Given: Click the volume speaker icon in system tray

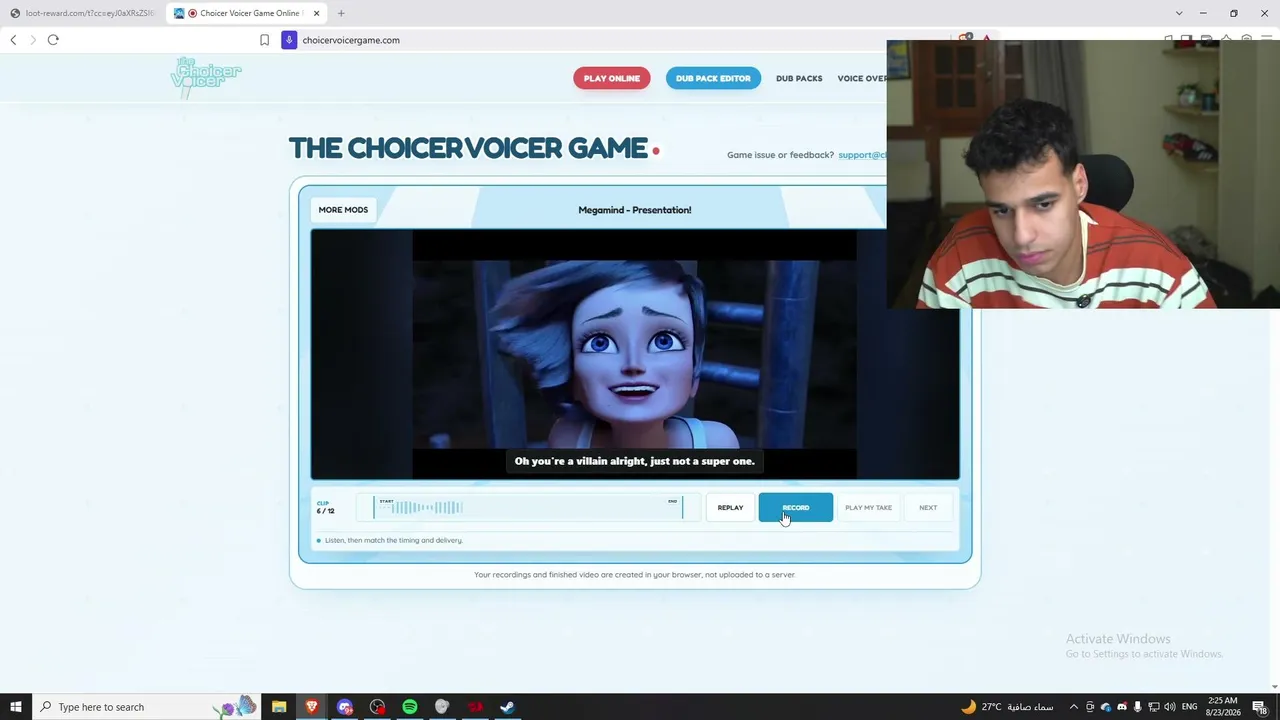Looking at the screenshot, I should tap(1170, 707).
